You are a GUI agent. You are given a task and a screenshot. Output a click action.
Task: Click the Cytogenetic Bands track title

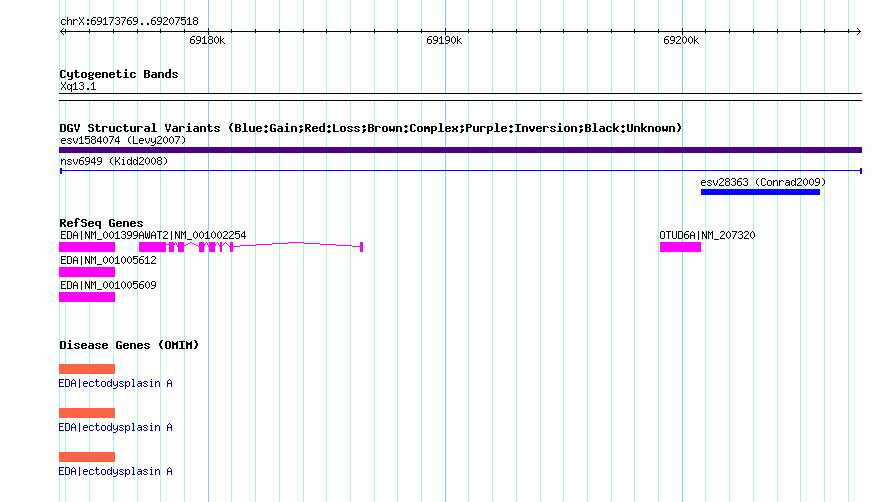pyautogui.click(x=119, y=74)
